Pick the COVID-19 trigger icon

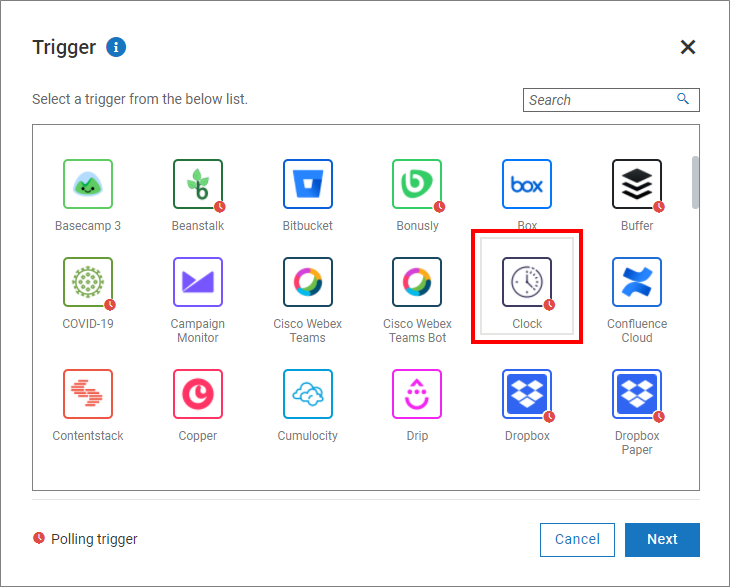pyautogui.click(x=88, y=282)
